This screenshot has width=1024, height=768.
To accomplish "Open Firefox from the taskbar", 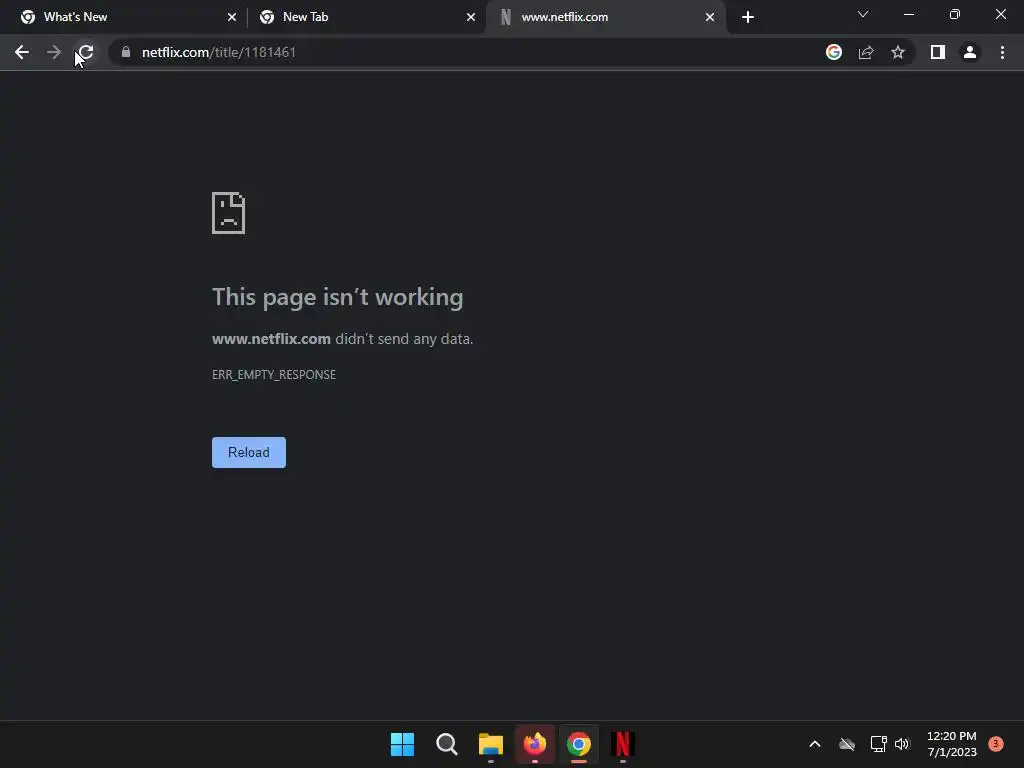I will click(x=535, y=744).
